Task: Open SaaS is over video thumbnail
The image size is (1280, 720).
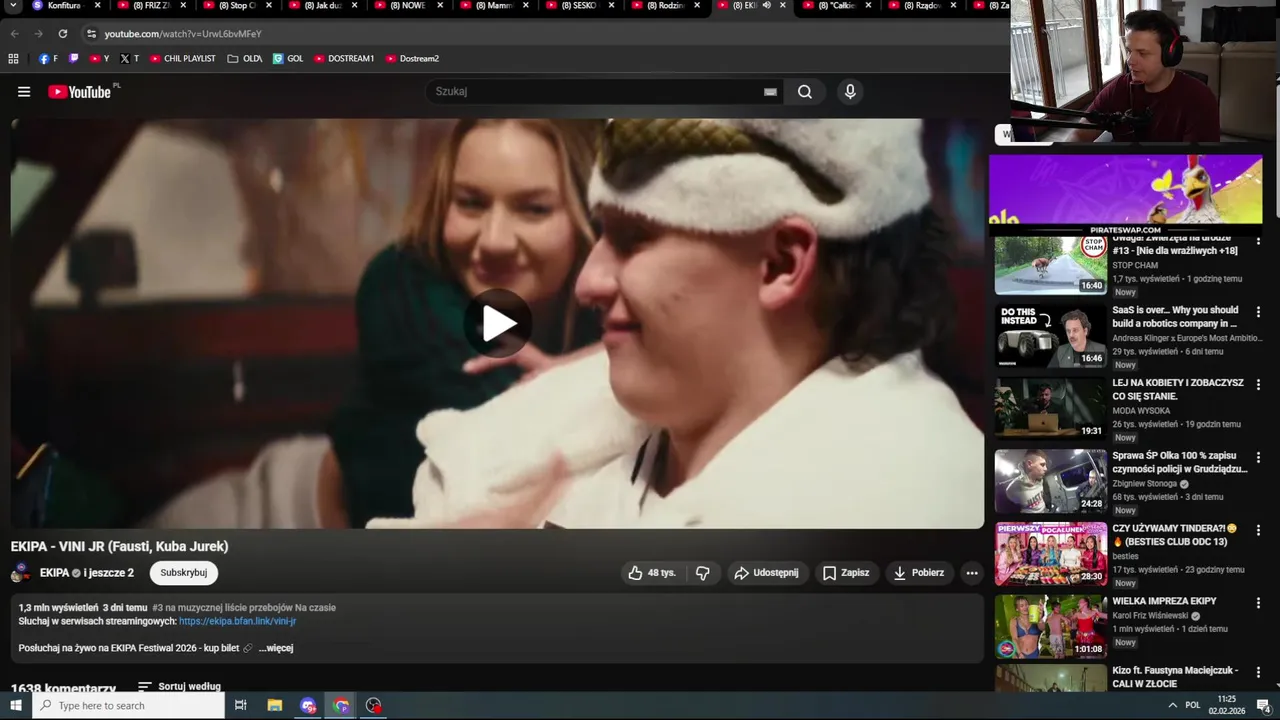Action: (x=1050, y=337)
